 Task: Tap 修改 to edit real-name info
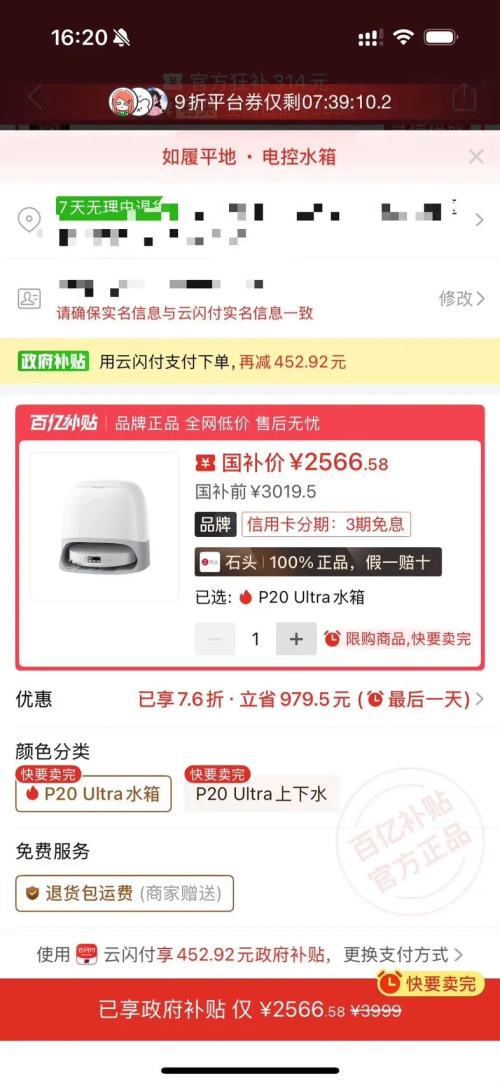[x=461, y=298]
